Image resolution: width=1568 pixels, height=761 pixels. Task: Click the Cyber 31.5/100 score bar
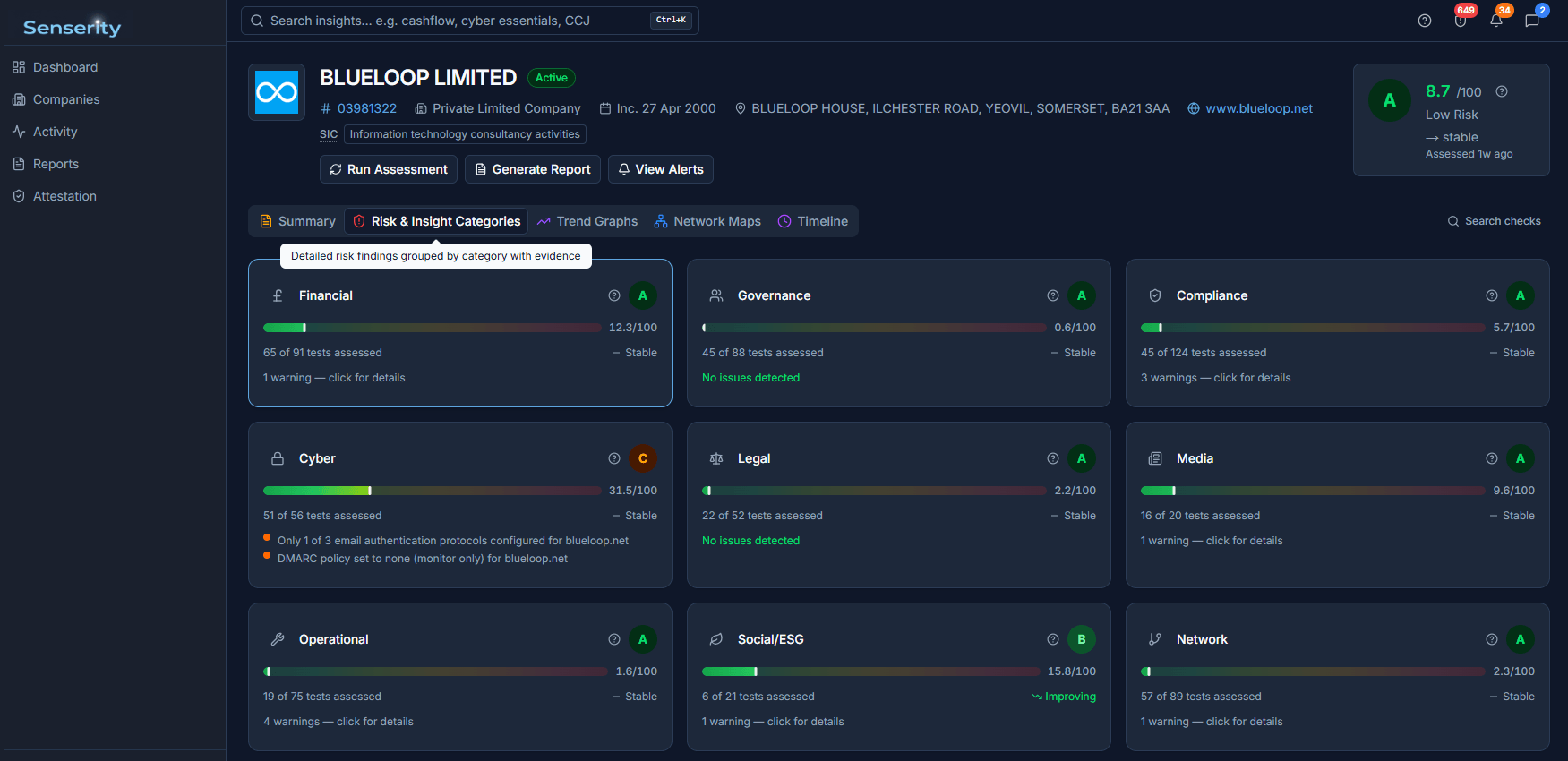433,491
